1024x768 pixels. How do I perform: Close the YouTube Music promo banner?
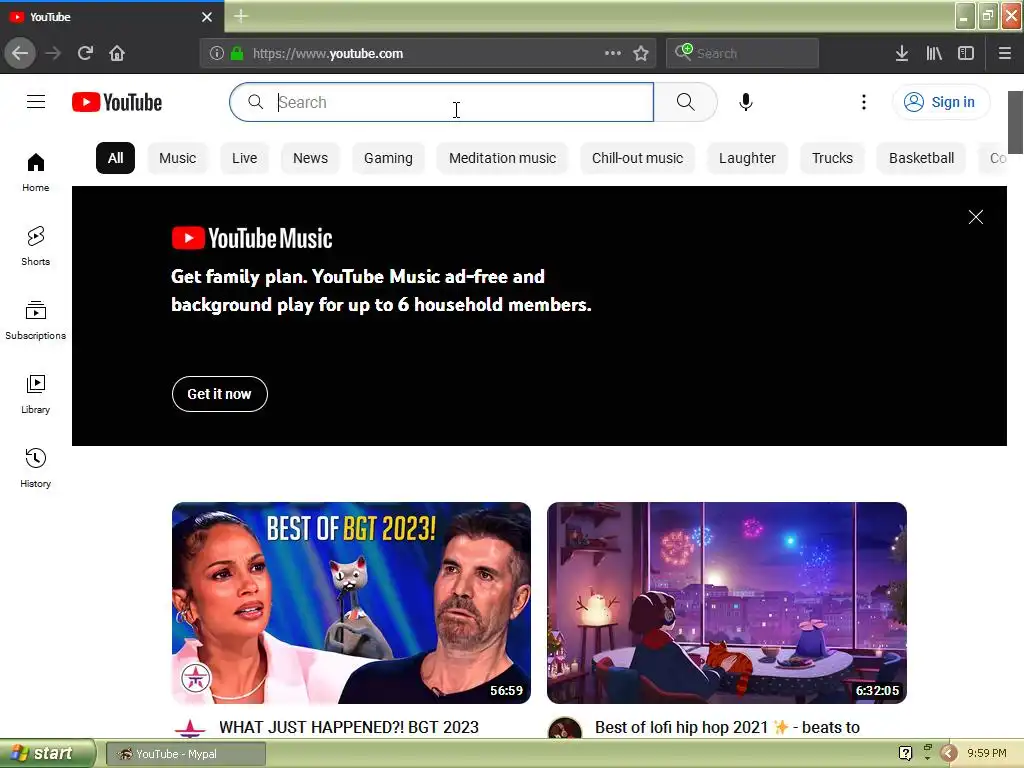tap(976, 217)
